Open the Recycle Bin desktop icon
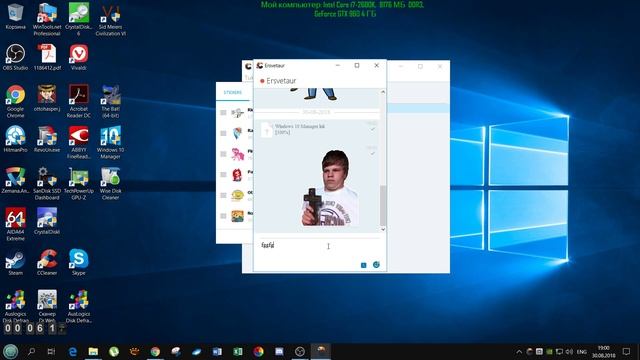640x360 pixels. [16, 16]
